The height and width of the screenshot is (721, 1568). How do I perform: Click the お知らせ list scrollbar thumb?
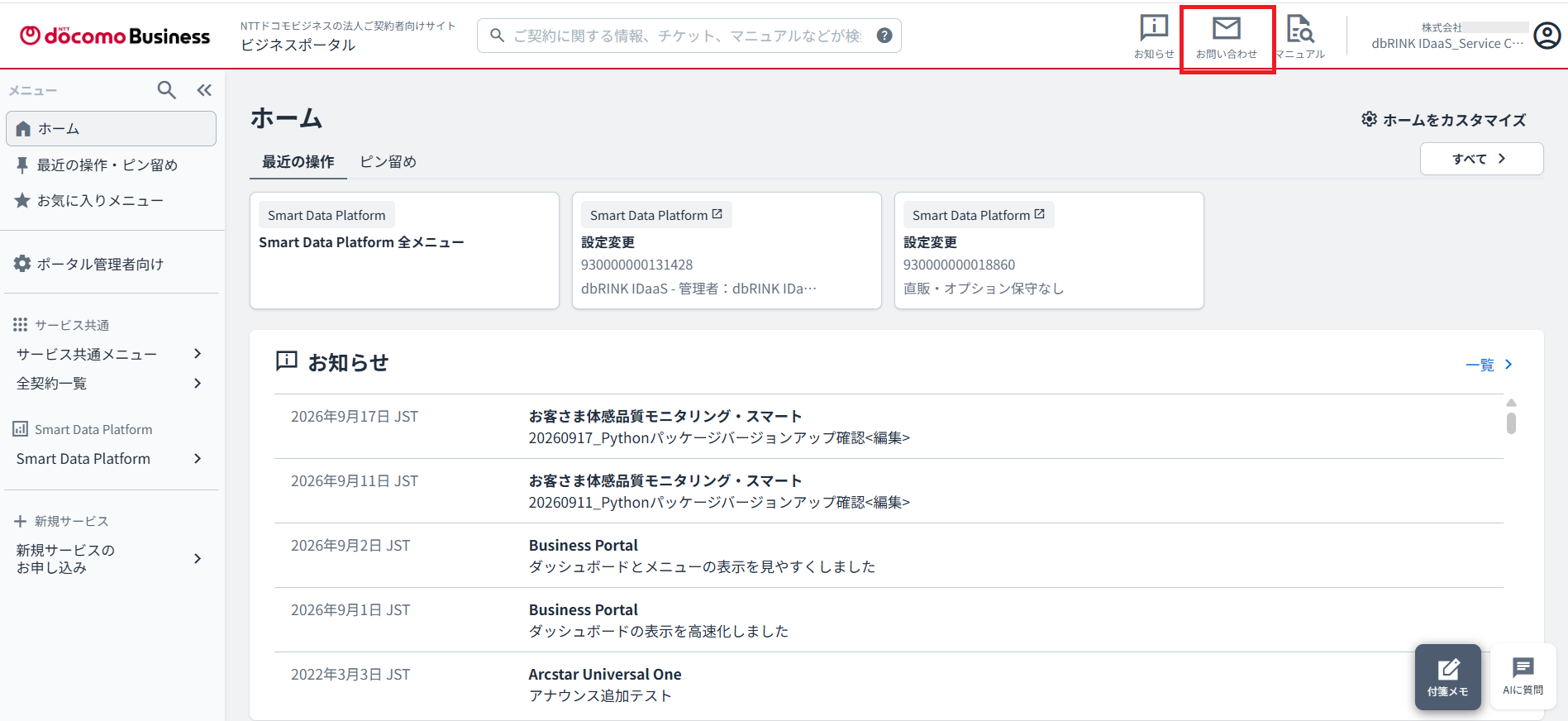click(x=1511, y=423)
